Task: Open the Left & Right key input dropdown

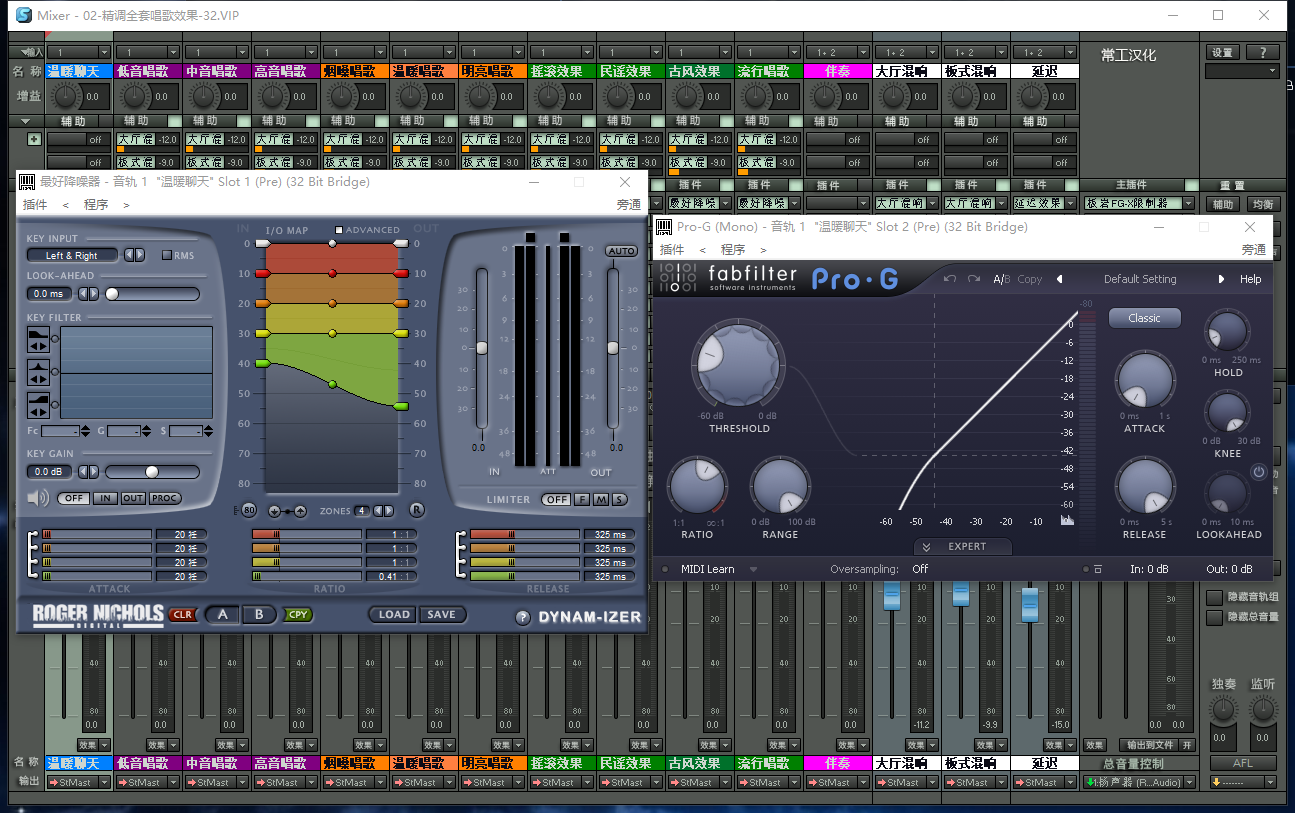Action: point(73,255)
